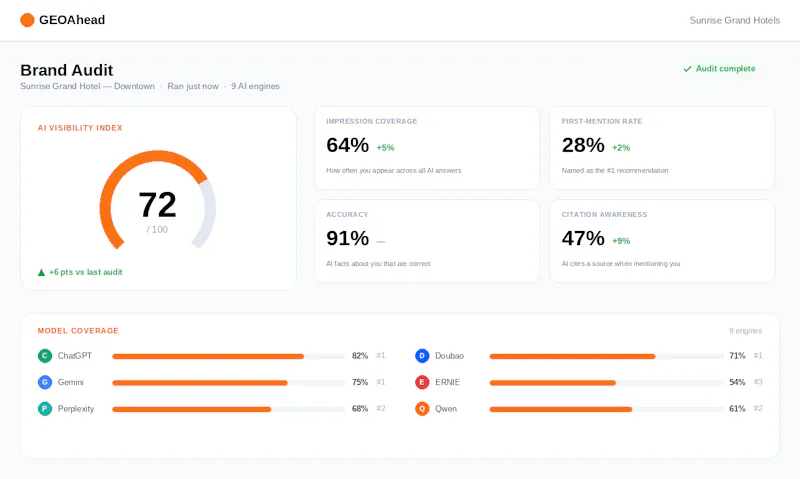Screen dimensions: 800x479
Task: Click the '82%' ChatGPT coverage value
Action: pos(360,356)
